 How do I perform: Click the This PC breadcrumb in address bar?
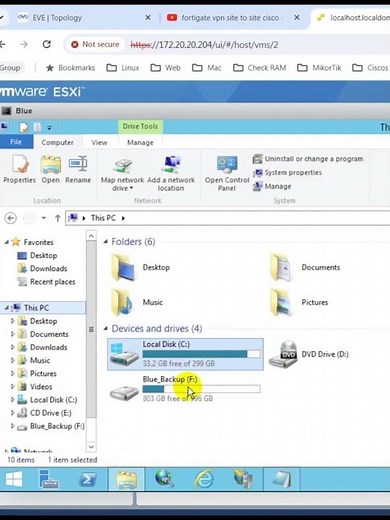click(x=103, y=218)
